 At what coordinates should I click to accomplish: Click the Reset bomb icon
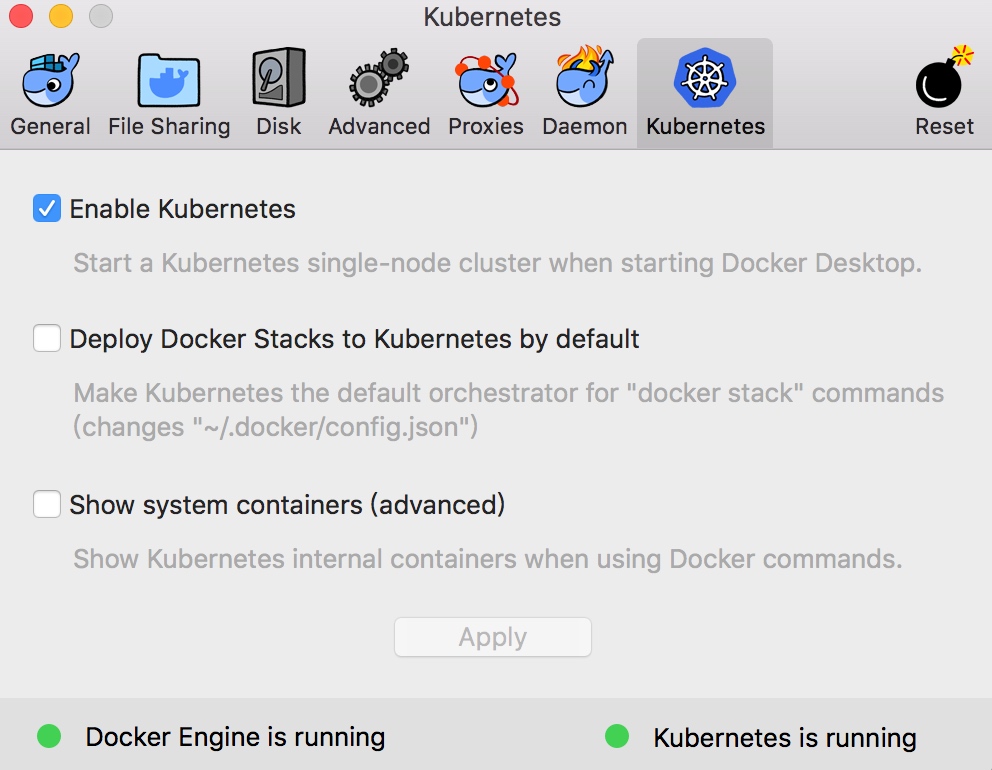(x=944, y=82)
